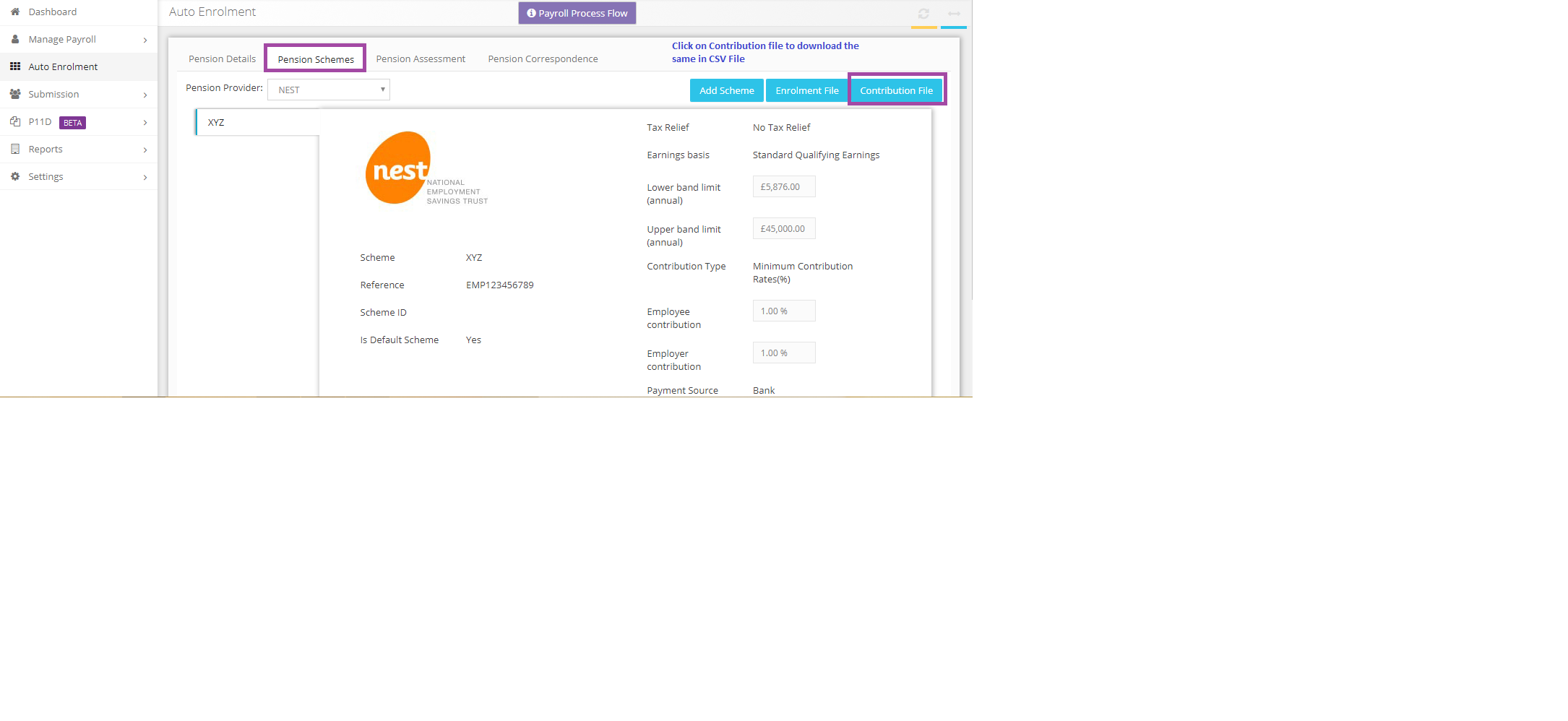Click the Lower band limit field

[784, 186]
